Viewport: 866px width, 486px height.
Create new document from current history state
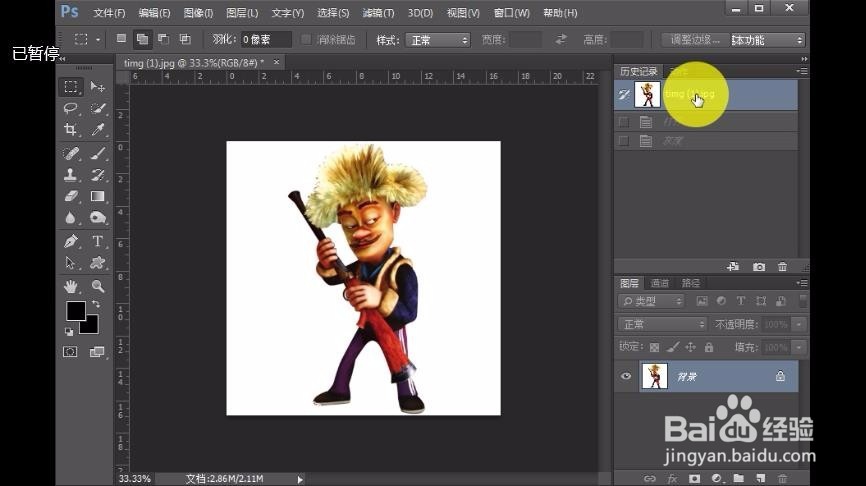click(733, 267)
